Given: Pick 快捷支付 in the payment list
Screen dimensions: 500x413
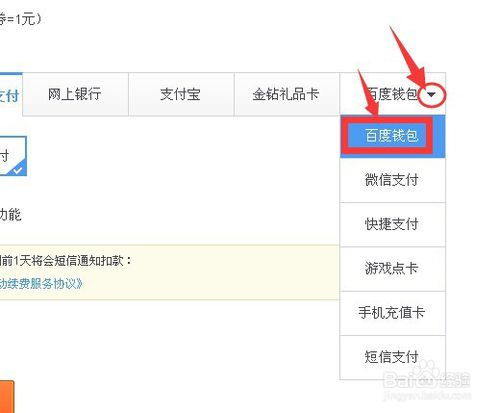Looking at the screenshot, I should coord(392,224).
